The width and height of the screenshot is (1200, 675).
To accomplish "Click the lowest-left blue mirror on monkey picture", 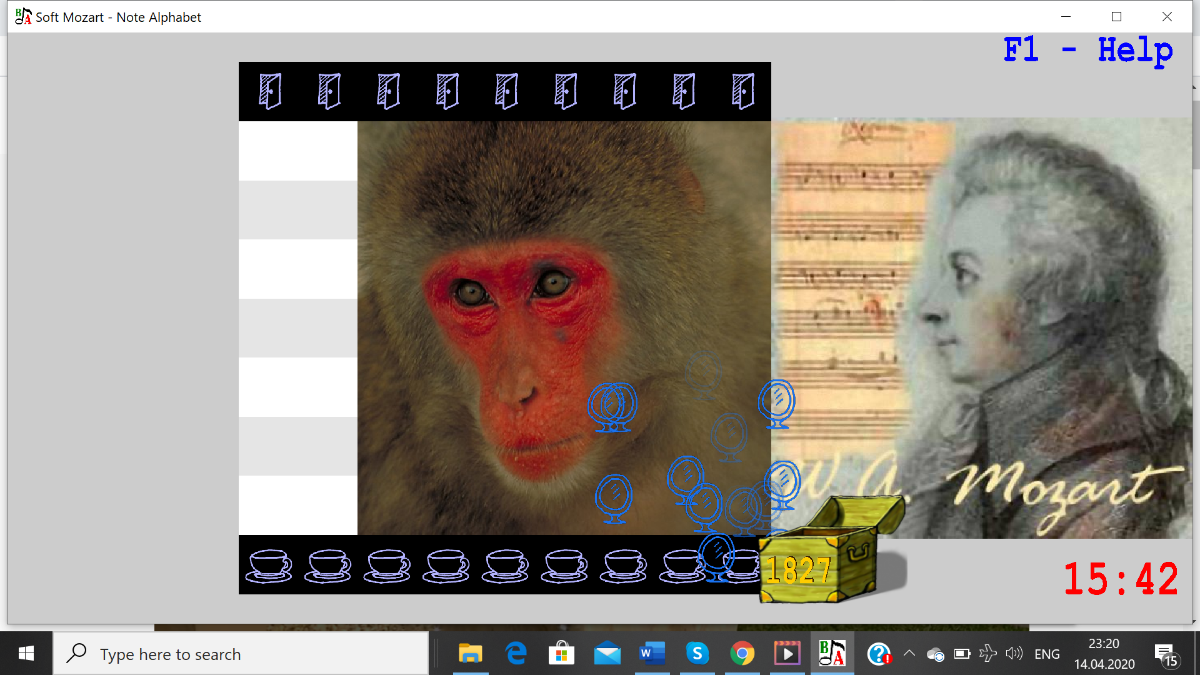I will pos(614,499).
